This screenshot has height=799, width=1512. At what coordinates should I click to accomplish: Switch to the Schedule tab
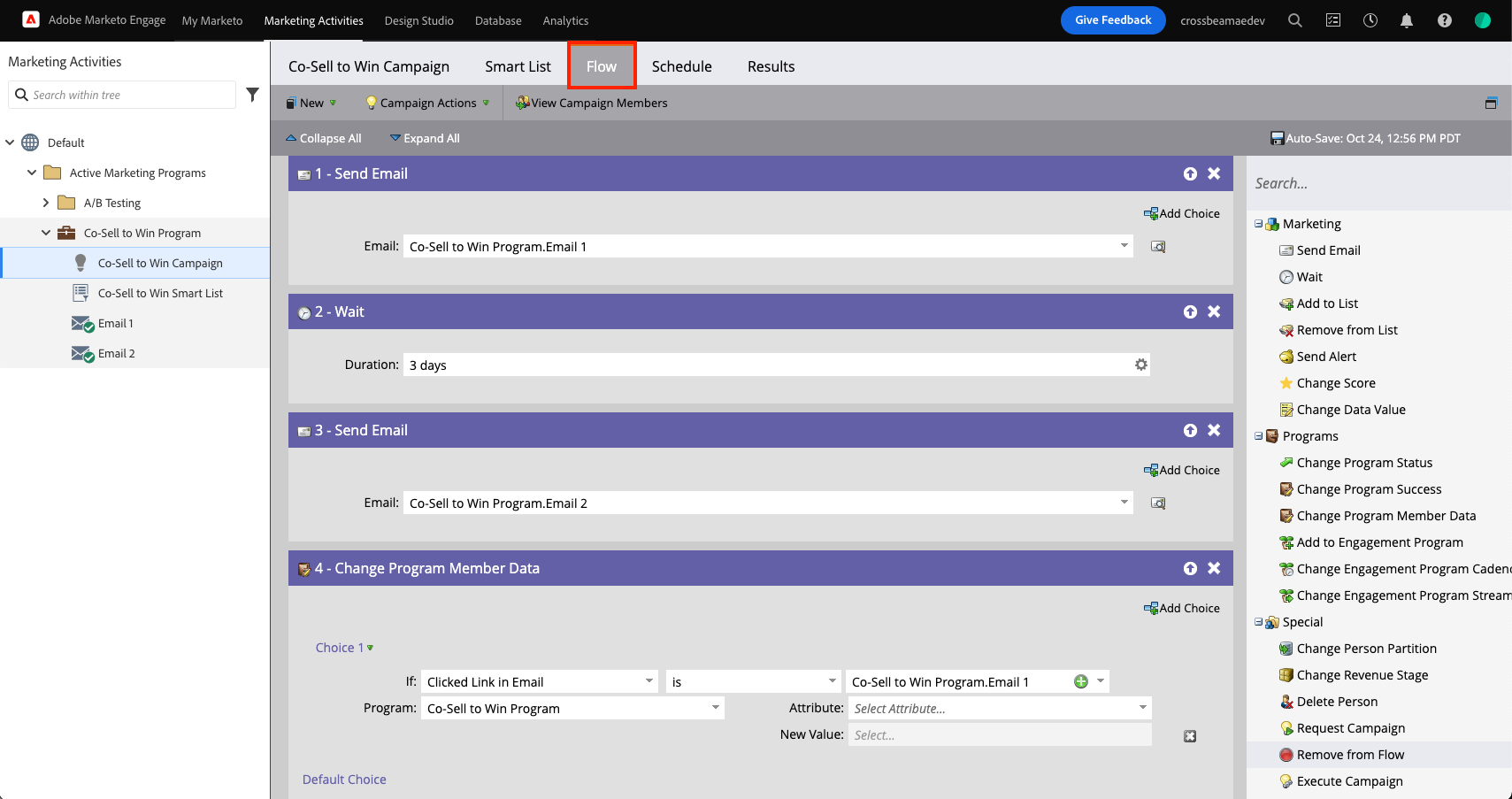(681, 66)
